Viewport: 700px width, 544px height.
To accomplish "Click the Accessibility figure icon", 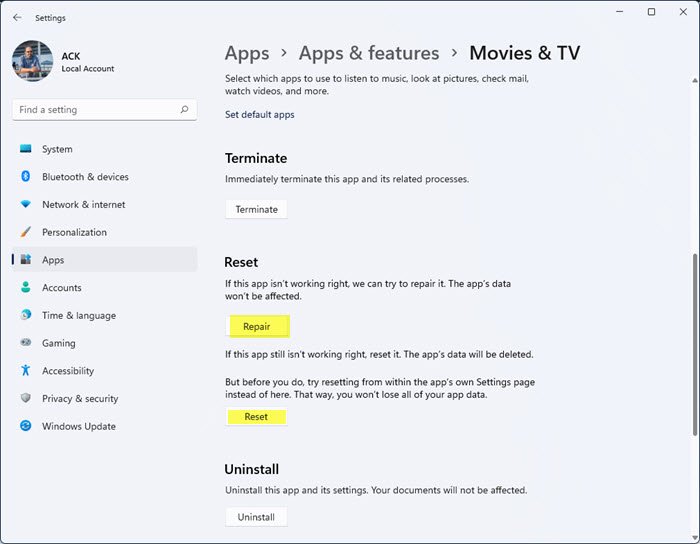I will pyautogui.click(x=26, y=371).
